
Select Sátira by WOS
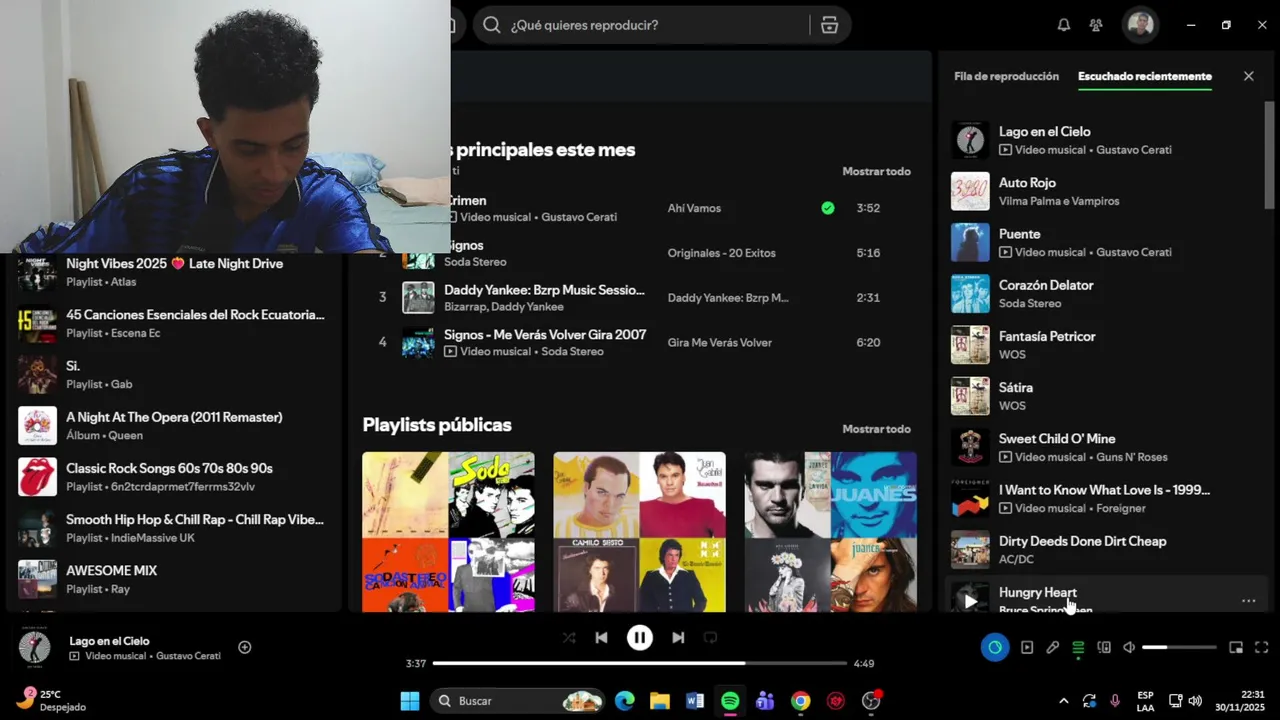coord(1105,396)
